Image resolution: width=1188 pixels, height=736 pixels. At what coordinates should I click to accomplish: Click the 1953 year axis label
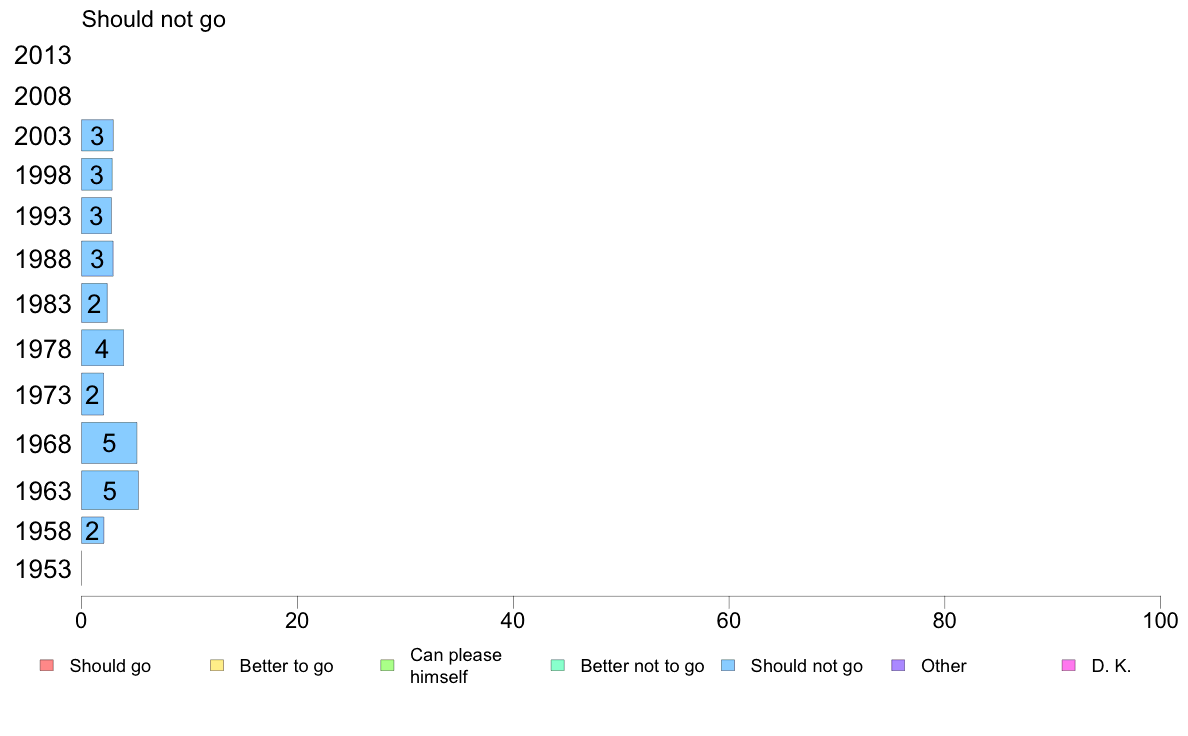(43, 569)
